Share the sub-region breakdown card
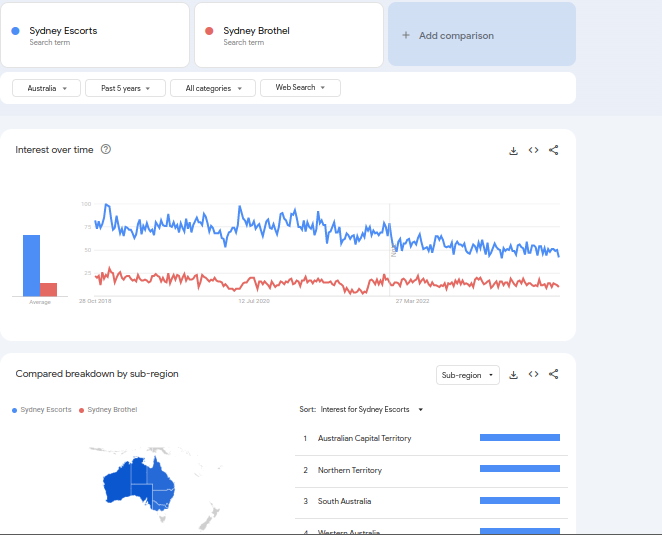 [554, 375]
